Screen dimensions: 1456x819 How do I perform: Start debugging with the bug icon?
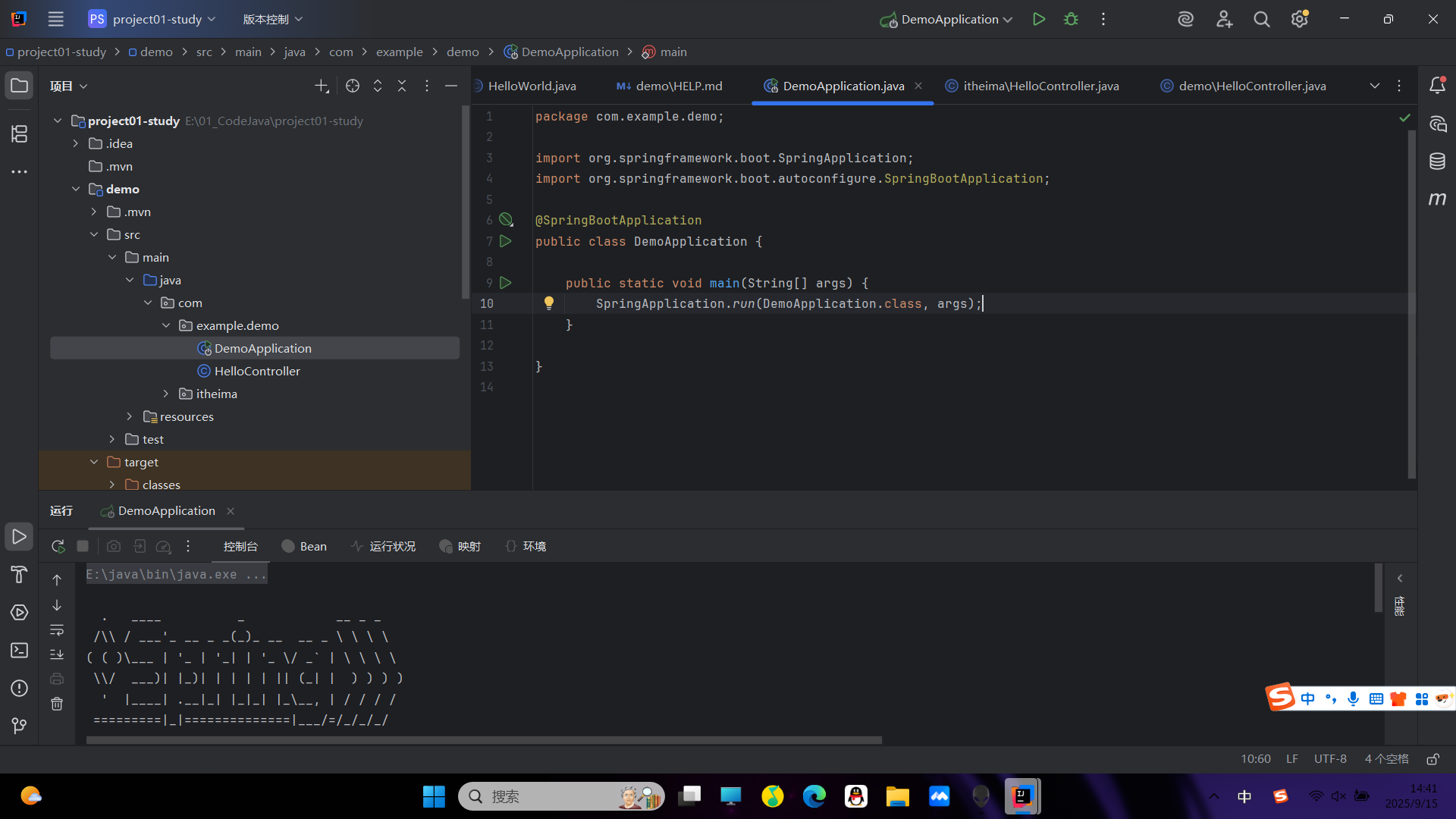[1071, 20]
